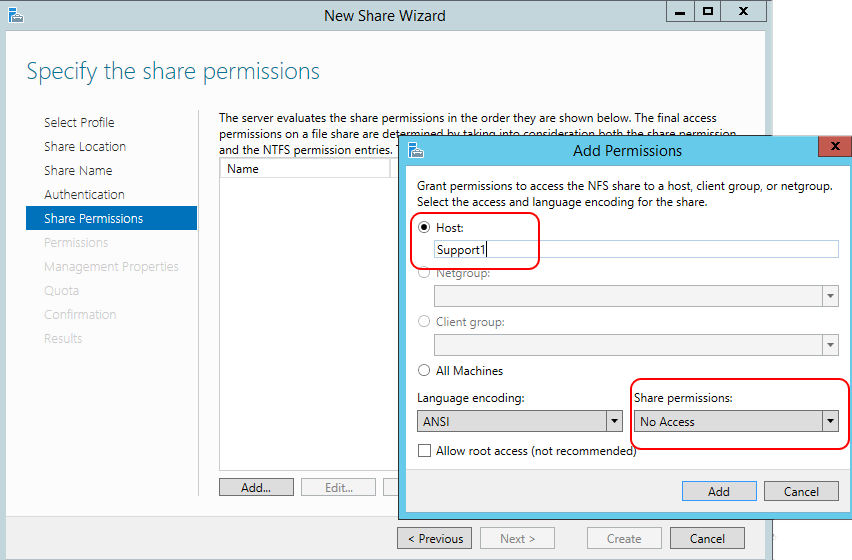The image size is (852, 560).
Task: Close the Add Permissions dialog
Action: 834,148
